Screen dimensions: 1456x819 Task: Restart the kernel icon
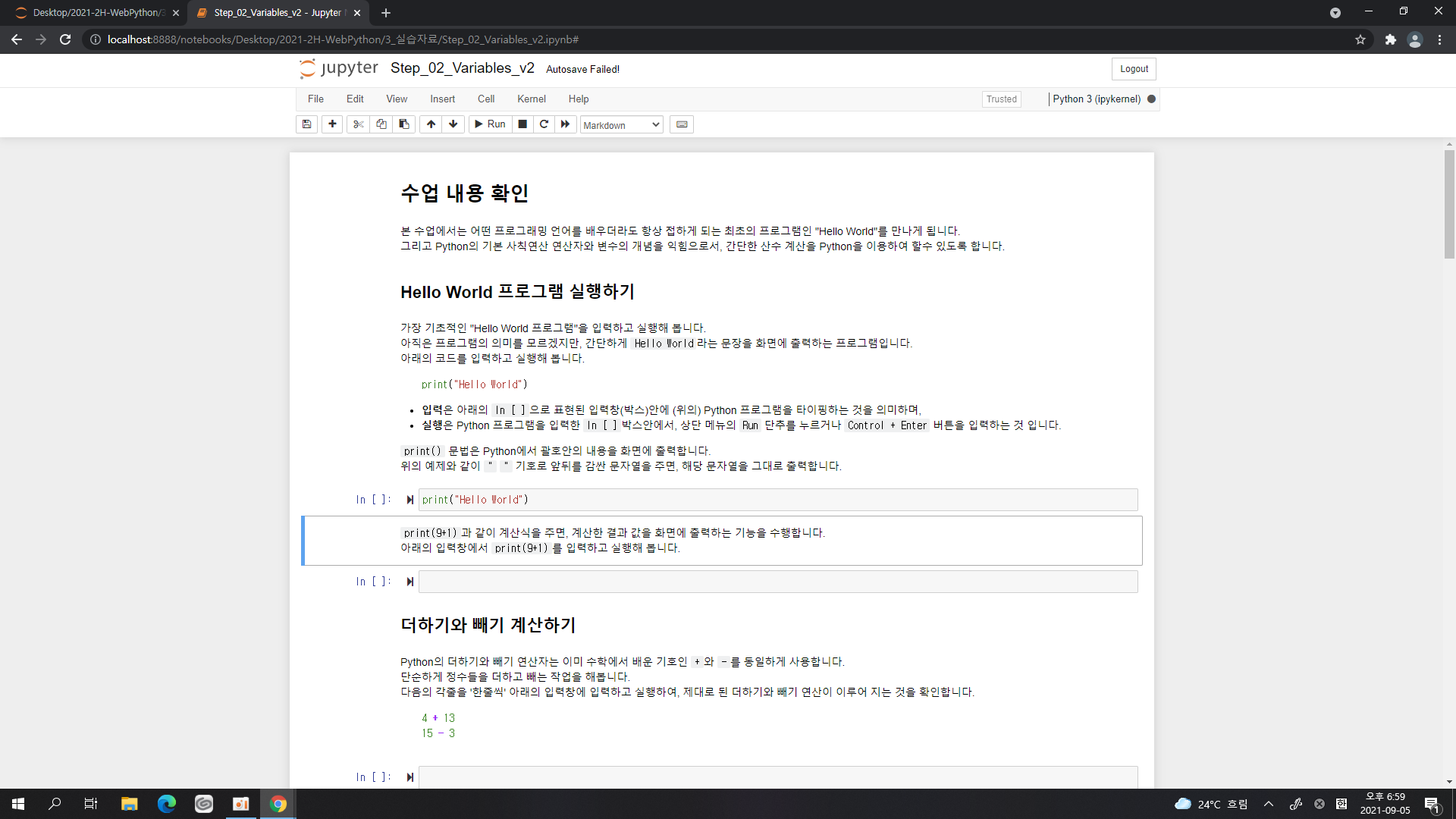tap(544, 124)
